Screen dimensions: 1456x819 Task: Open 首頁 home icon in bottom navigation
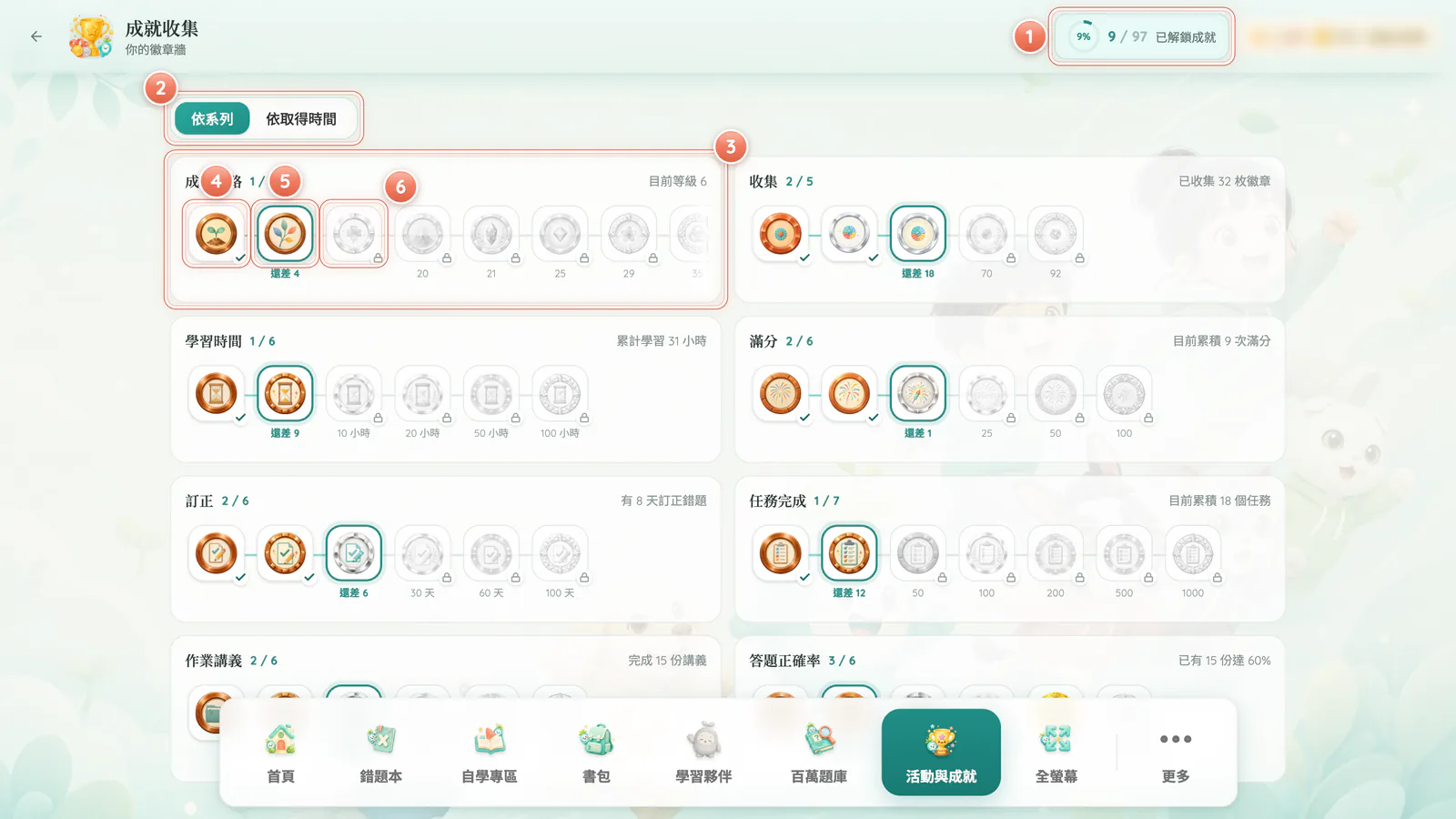[x=280, y=752]
